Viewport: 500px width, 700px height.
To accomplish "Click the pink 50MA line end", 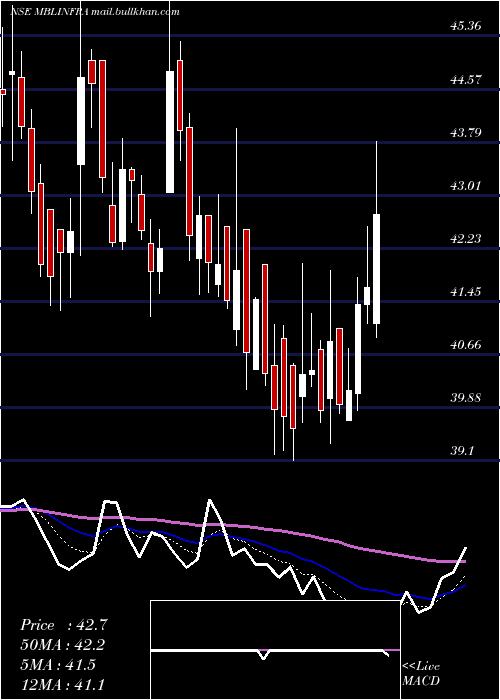I will click(464, 561).
